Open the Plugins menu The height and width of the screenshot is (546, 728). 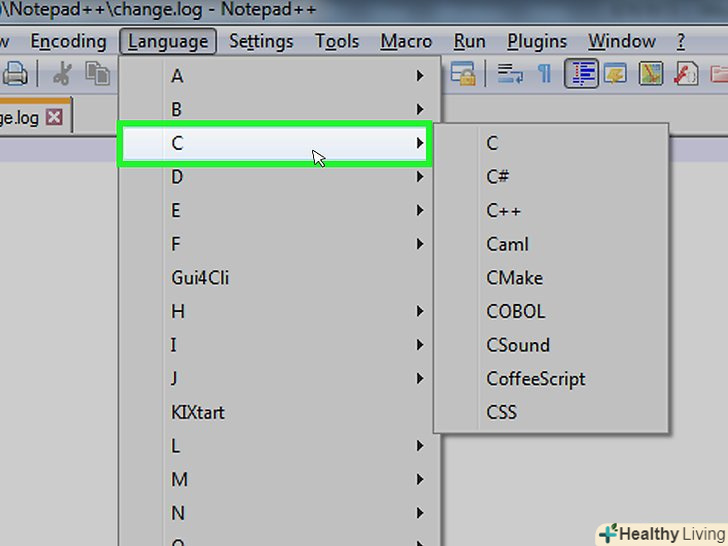click(537, 42)
